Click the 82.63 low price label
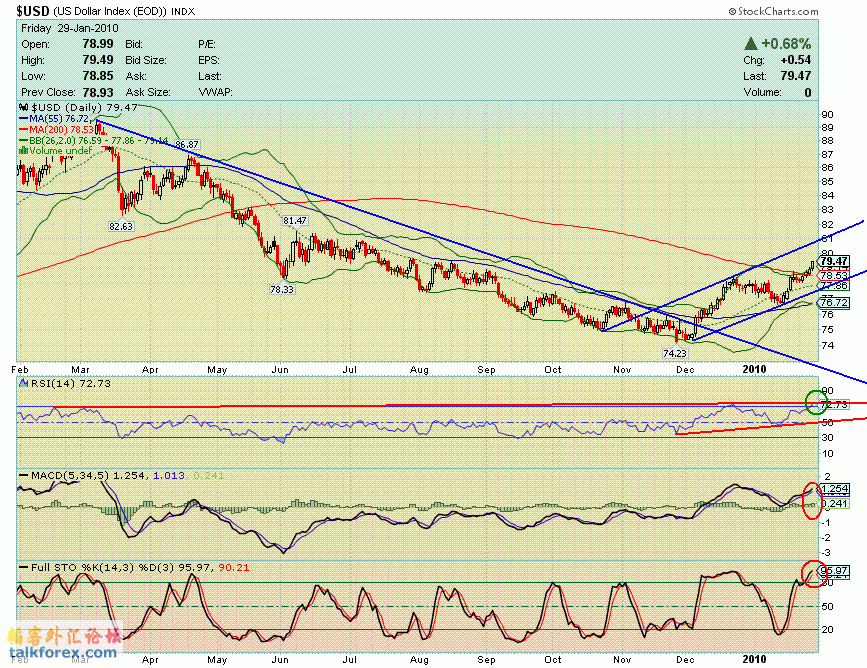The height and width of the screenshot is (668, 867). point(121,226)
